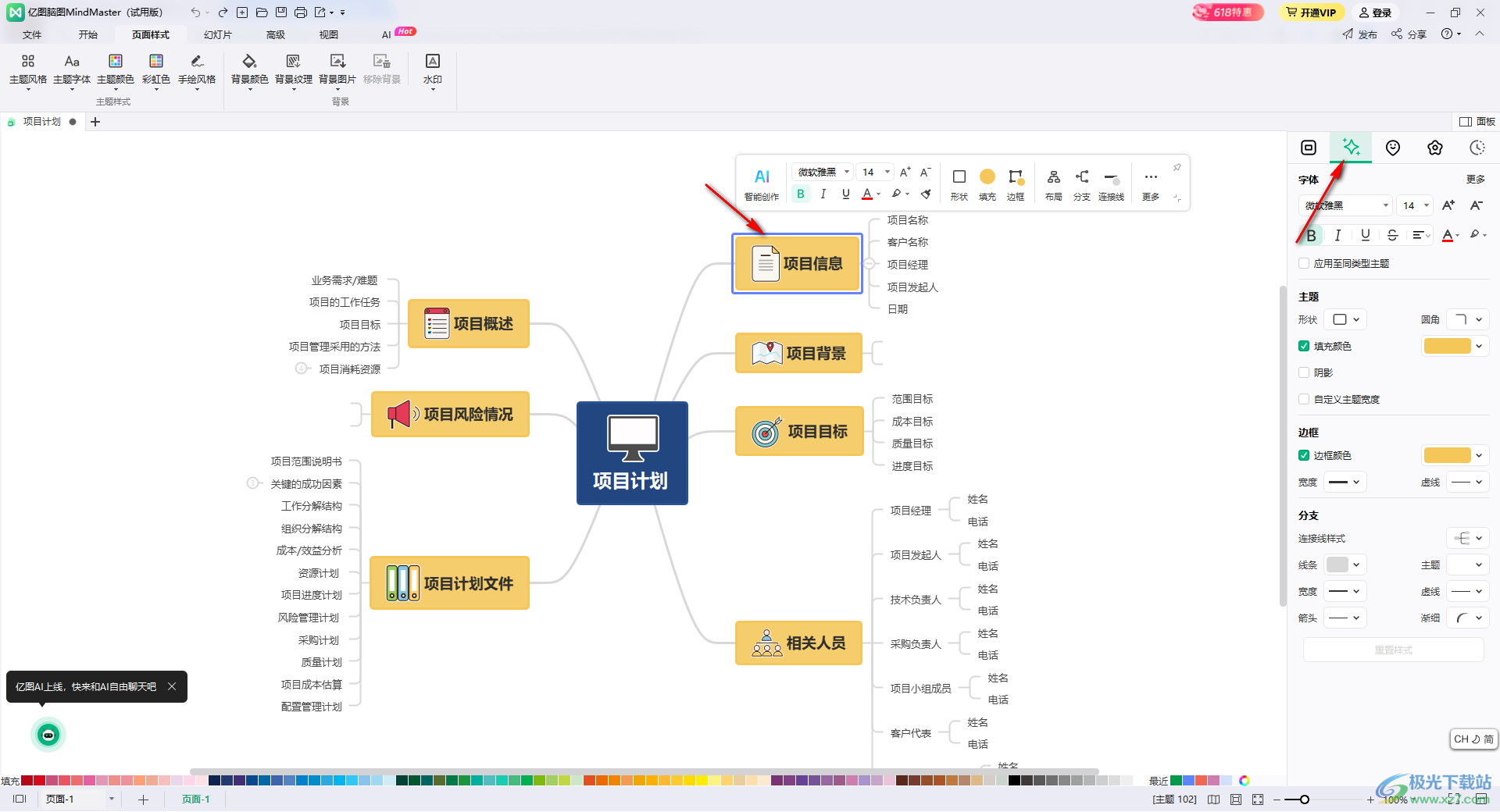This screenshot has width=1500, height=812.
Task: Open the 形状 shape dropdown
Action: coord(1345,319)
